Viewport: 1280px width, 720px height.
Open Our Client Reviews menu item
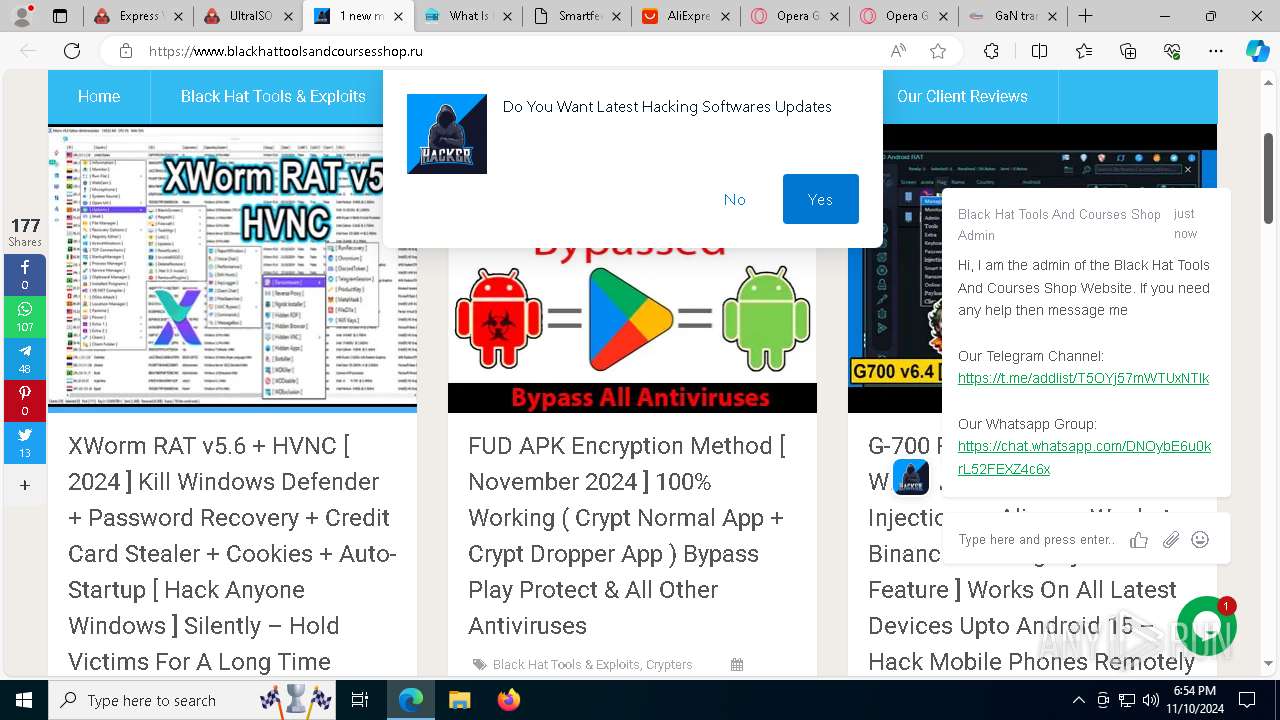[962, 96]
